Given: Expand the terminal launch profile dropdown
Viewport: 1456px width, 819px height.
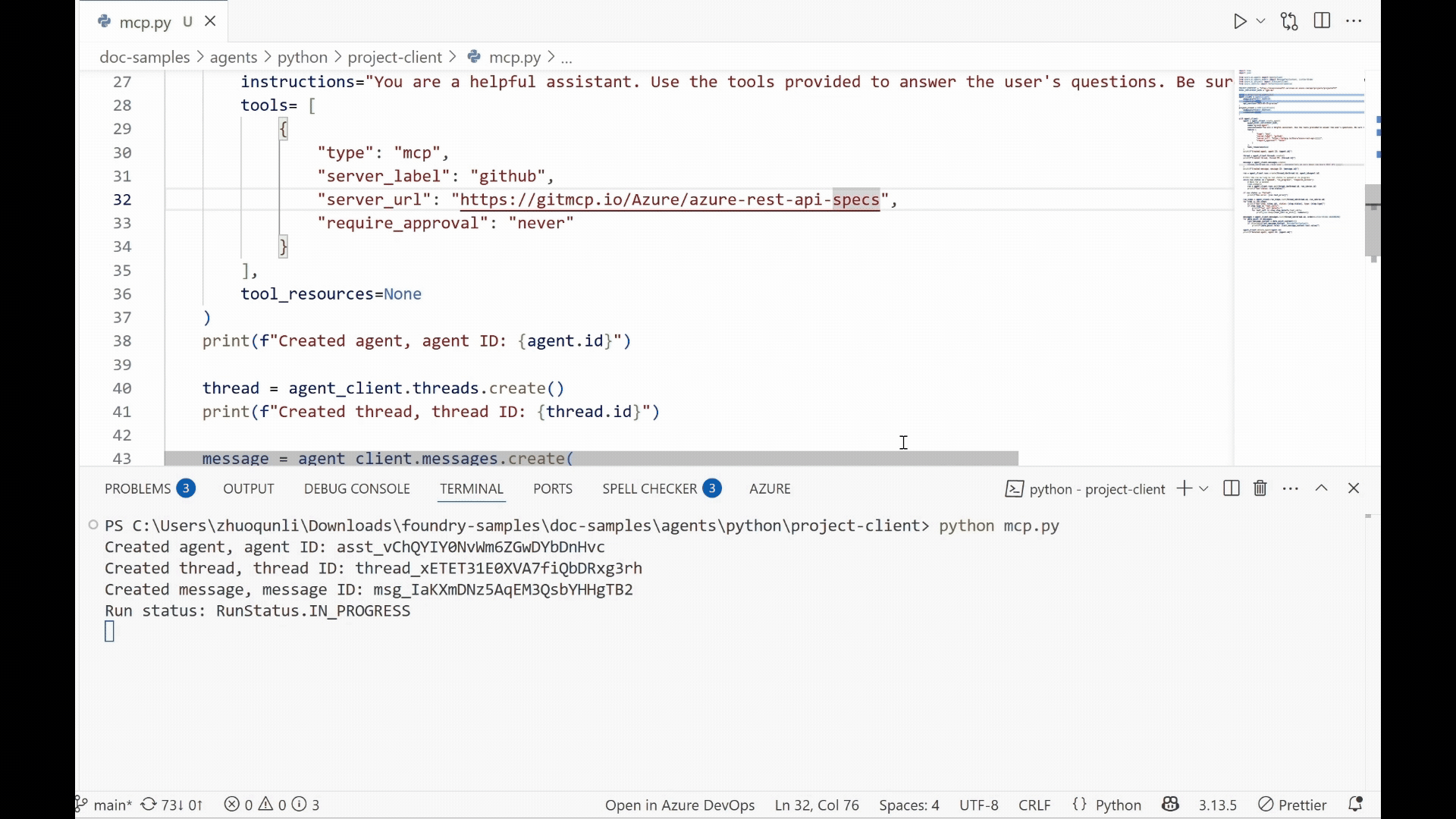Looking at the screenshot, I should [1203, 488].
